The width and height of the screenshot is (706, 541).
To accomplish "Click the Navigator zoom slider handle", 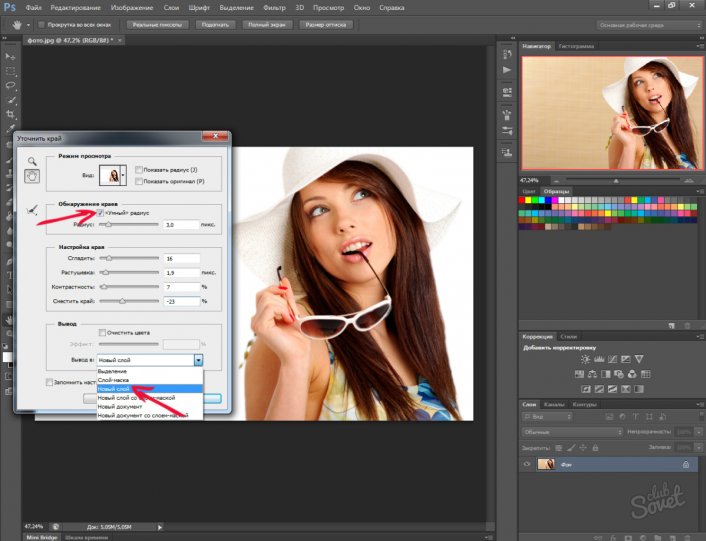I will click(x=616, y=180).
